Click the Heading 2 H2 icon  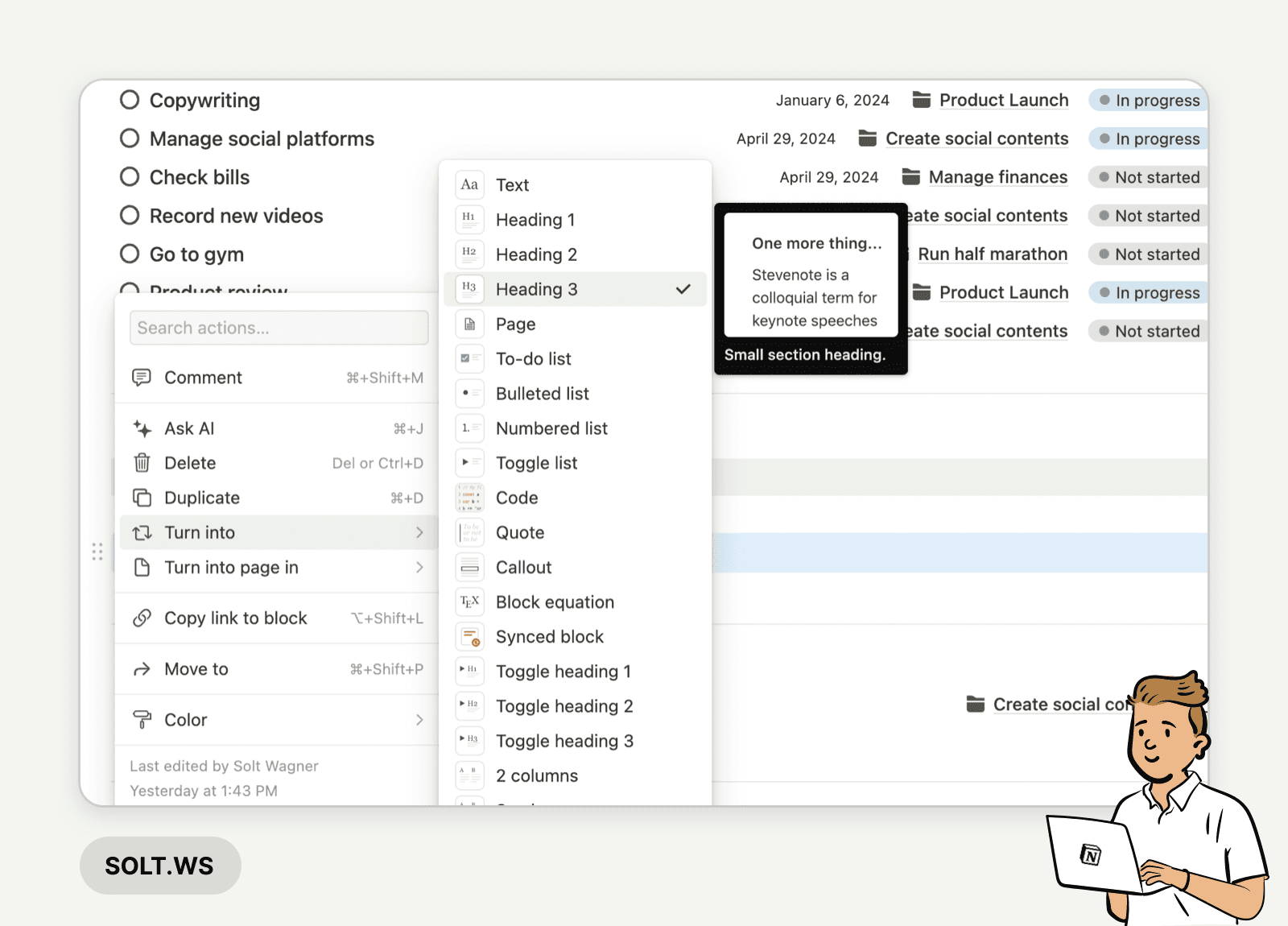[x=469, y=254]
